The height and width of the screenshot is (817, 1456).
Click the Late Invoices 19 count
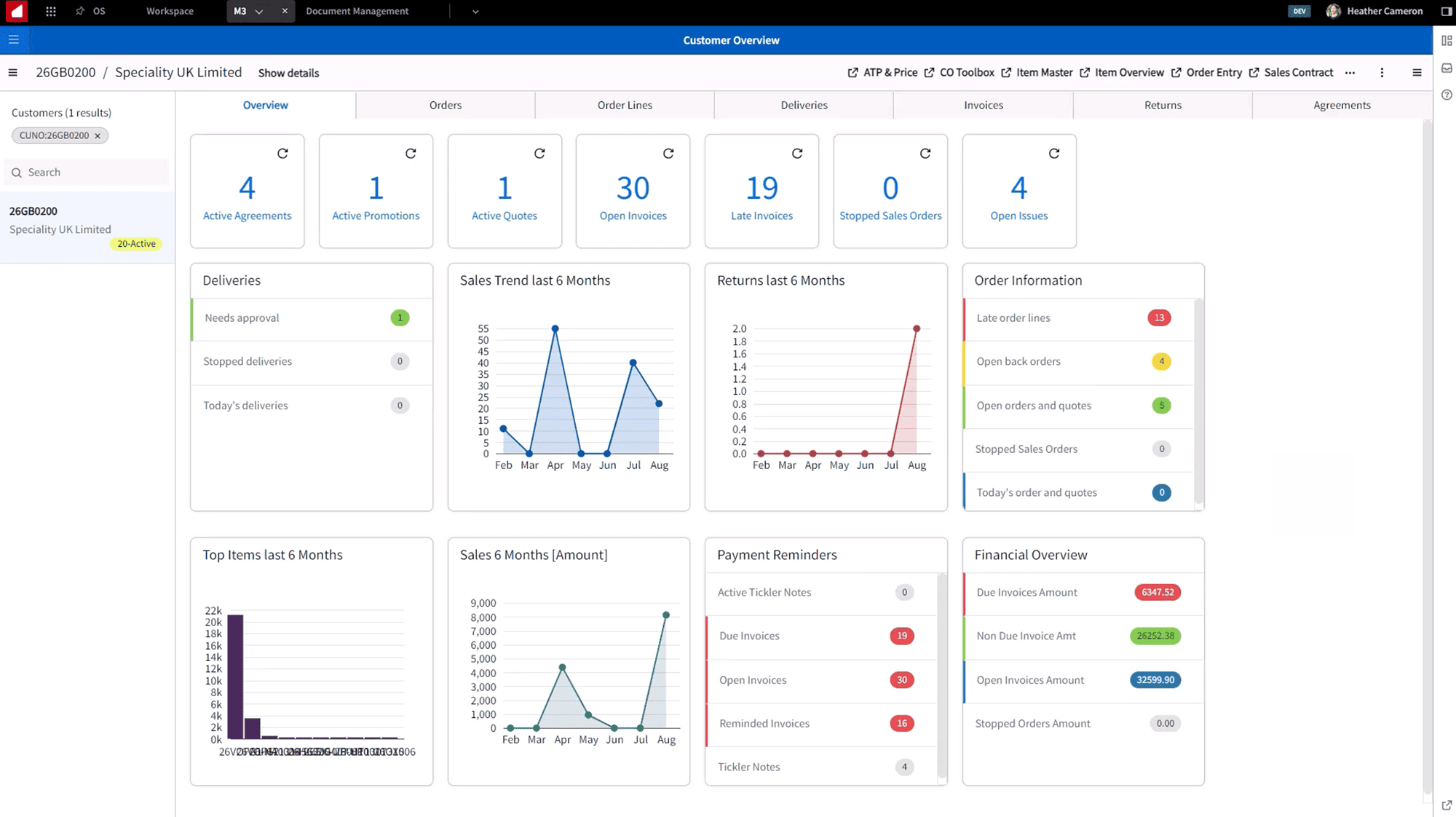coord(761,188)
